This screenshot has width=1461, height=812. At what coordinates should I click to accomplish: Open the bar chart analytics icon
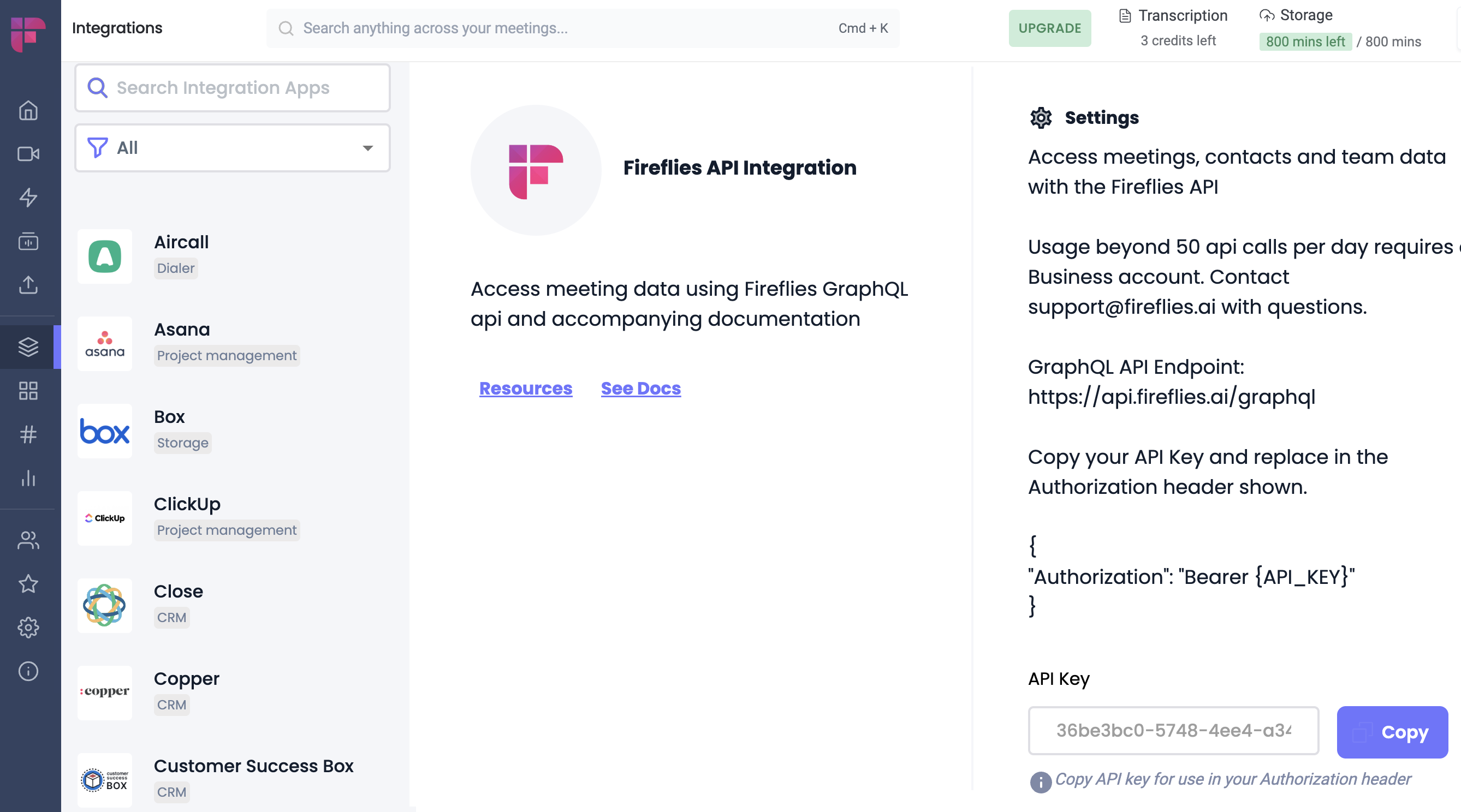pyautogui.click(x=28, y=478)
